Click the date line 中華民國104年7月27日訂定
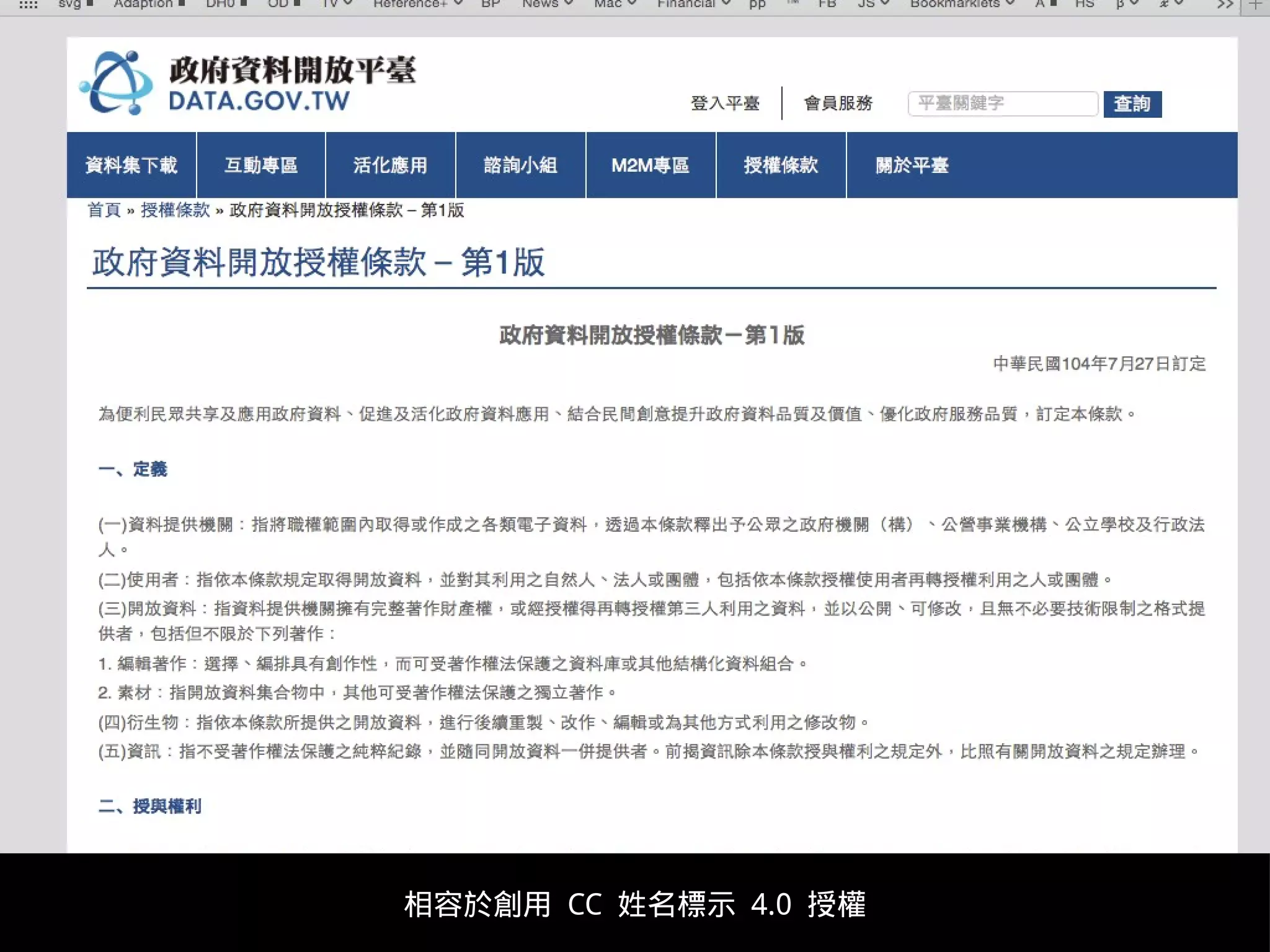Viewport: 1270px width, 952px height. point(1099,363)
